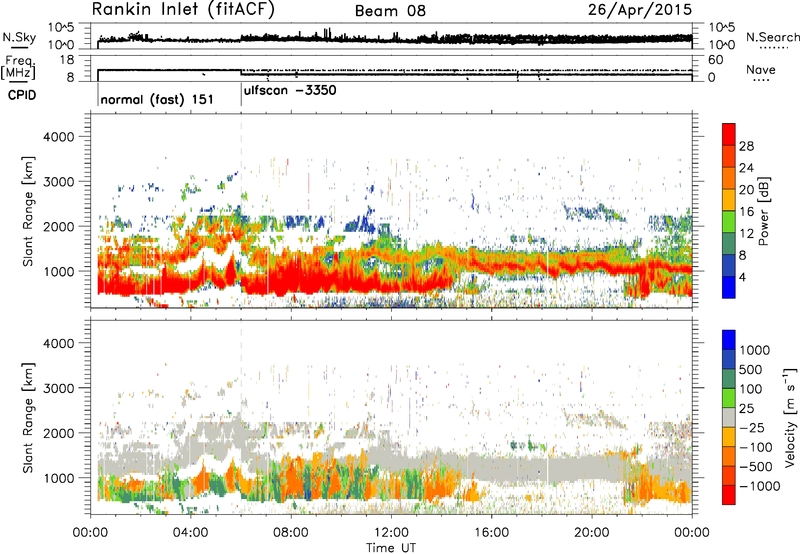Click the 'N.Sky' axis label
Screen dimensions: 800x554
[19, 37]
